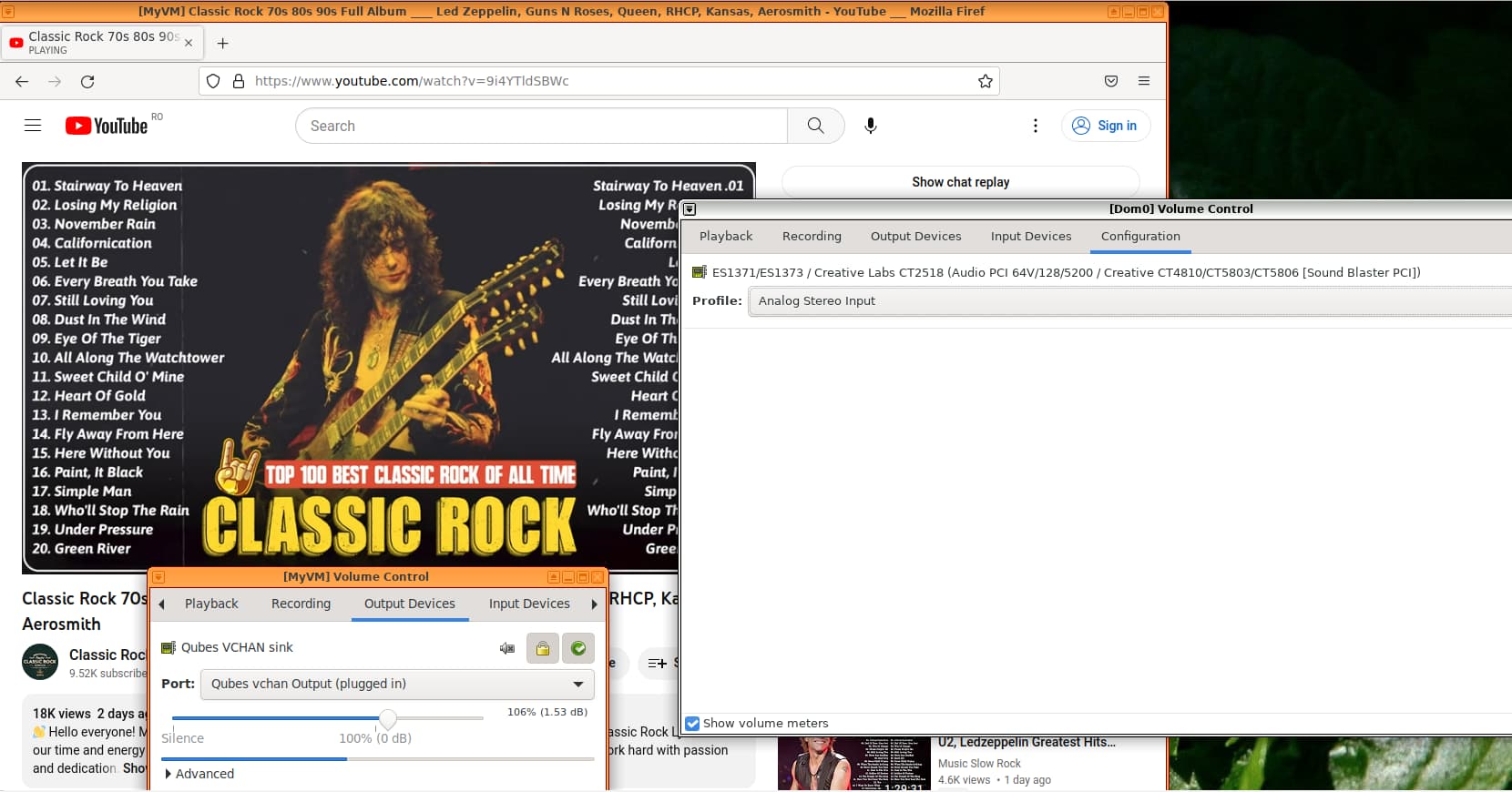Toggle Show volume meters checkbox
Image resolution: width=1512 pixels, height=792 pixels.
click(x=692, y=724)
